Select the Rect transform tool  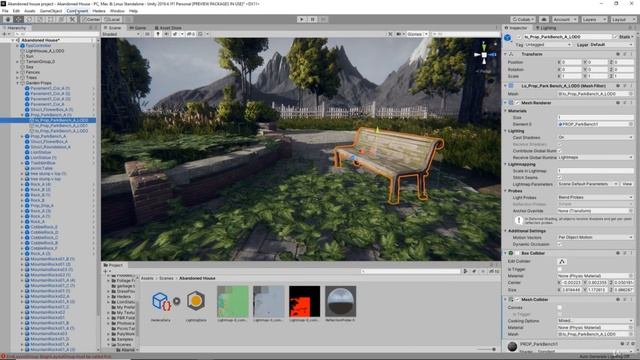point(51,19)
